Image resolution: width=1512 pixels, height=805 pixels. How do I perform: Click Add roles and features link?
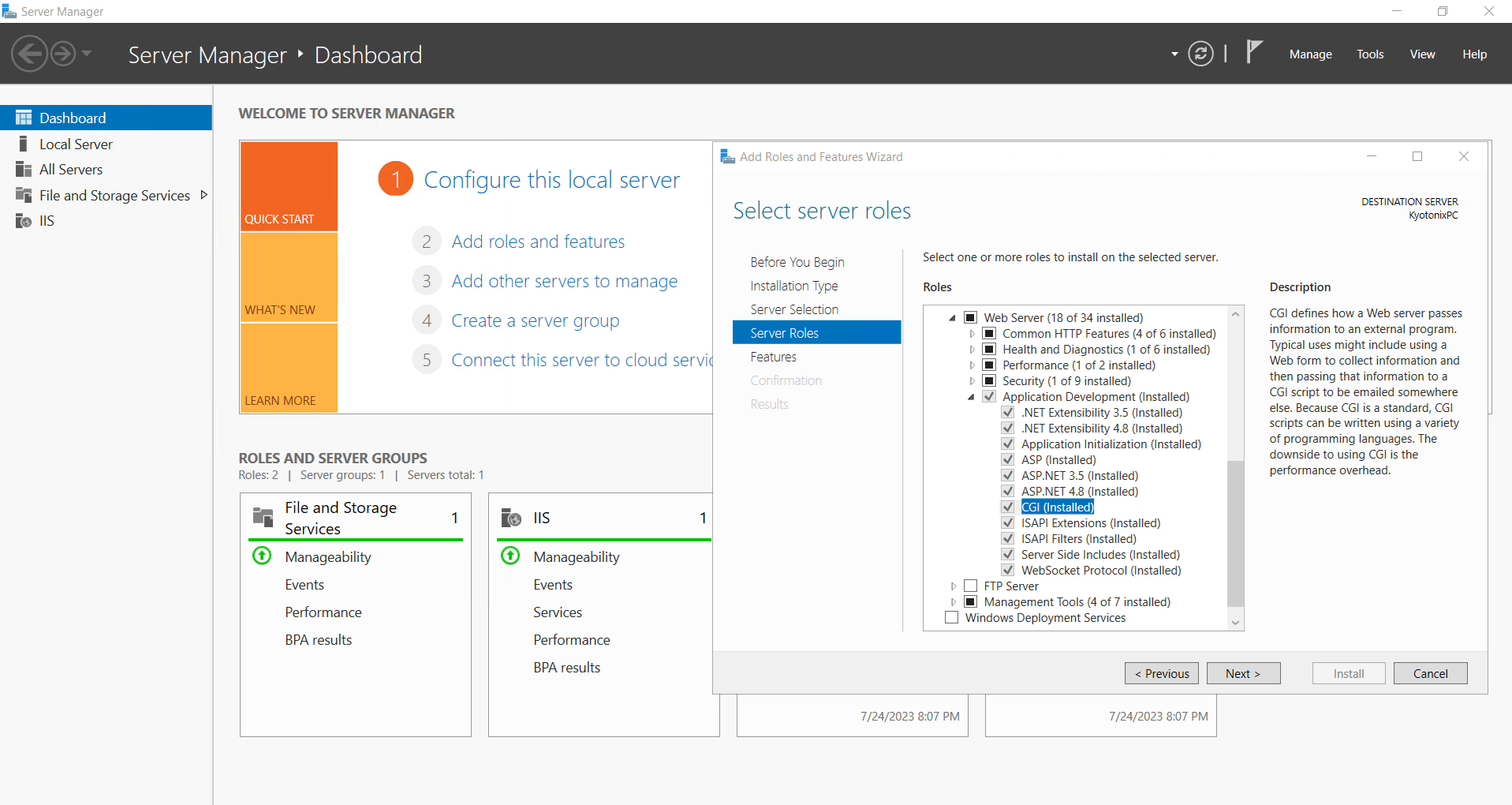[538, 241]
